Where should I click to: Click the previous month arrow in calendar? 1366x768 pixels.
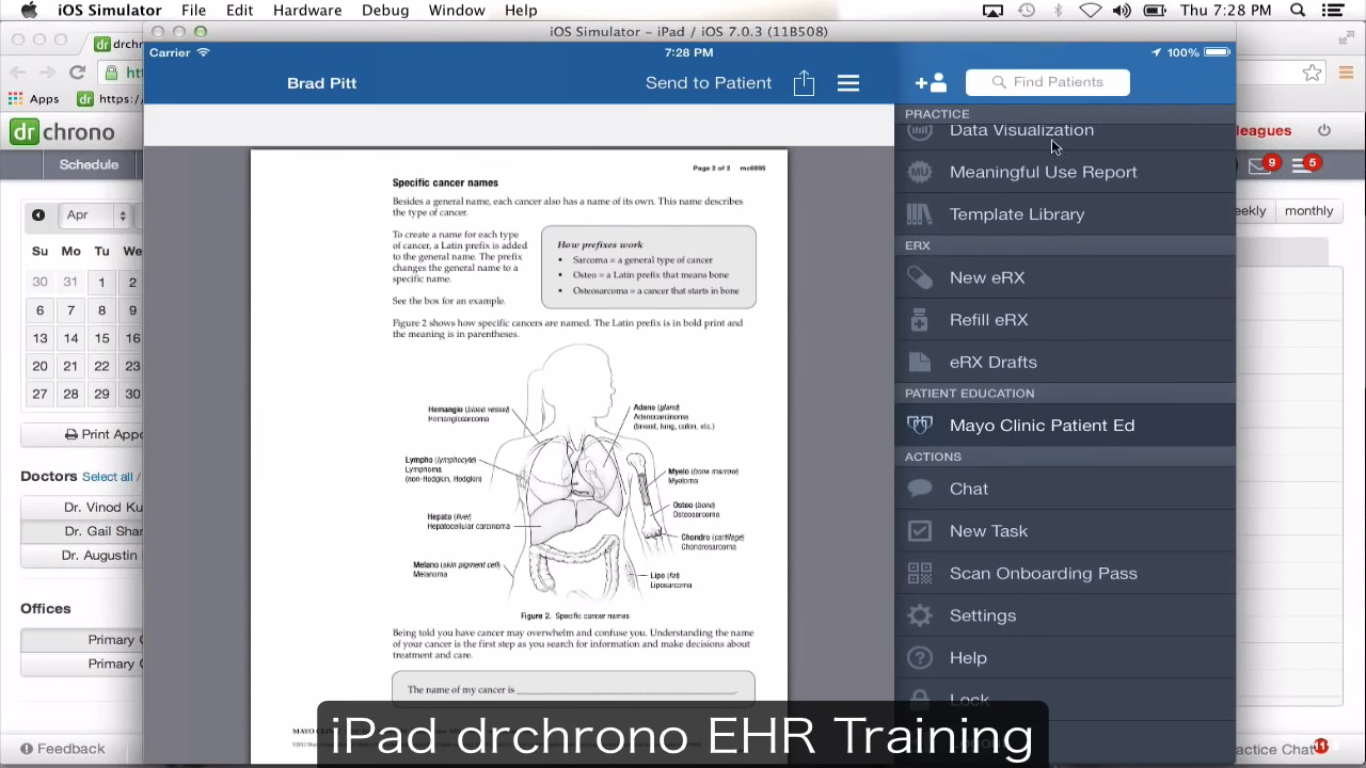click(x=38, y=215)
